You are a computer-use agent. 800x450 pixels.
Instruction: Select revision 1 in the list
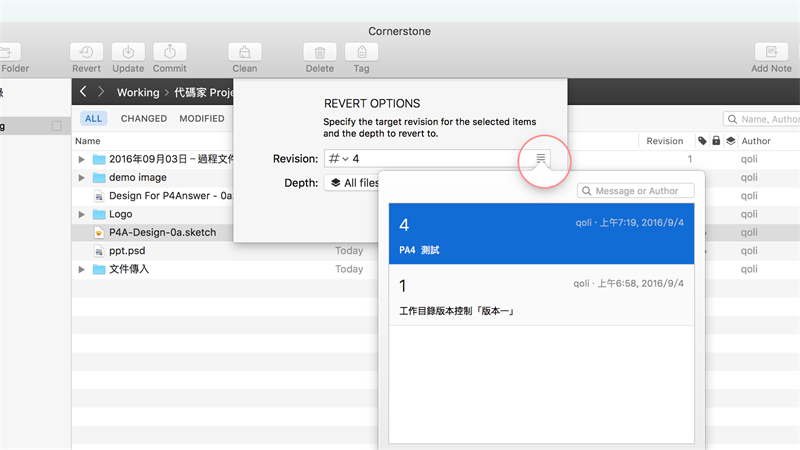click(541, 296)
